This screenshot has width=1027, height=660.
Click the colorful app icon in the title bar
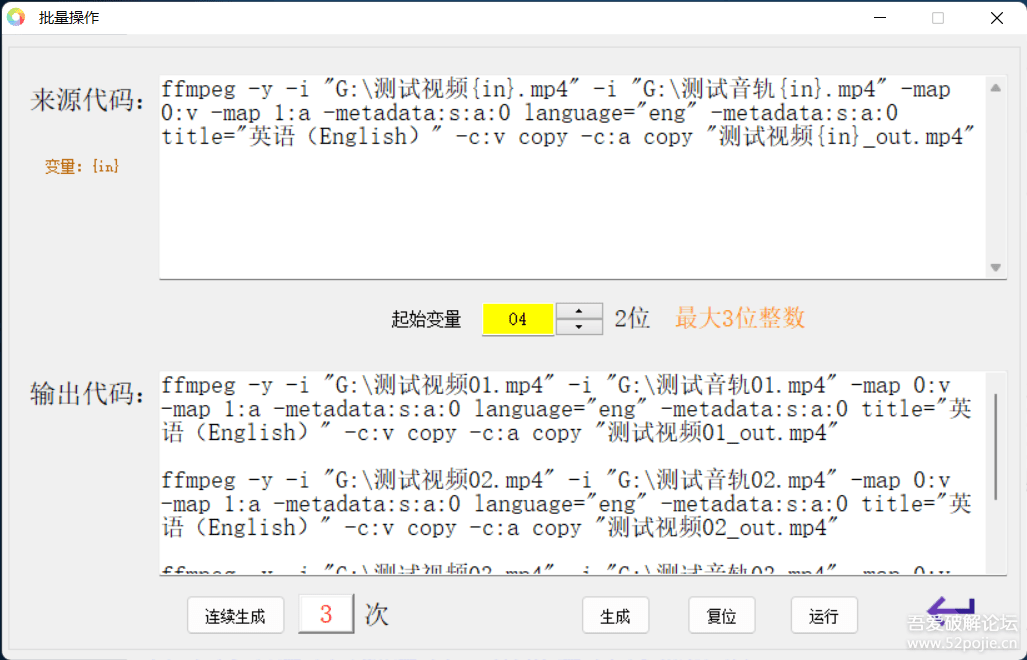tap(16, 17)
